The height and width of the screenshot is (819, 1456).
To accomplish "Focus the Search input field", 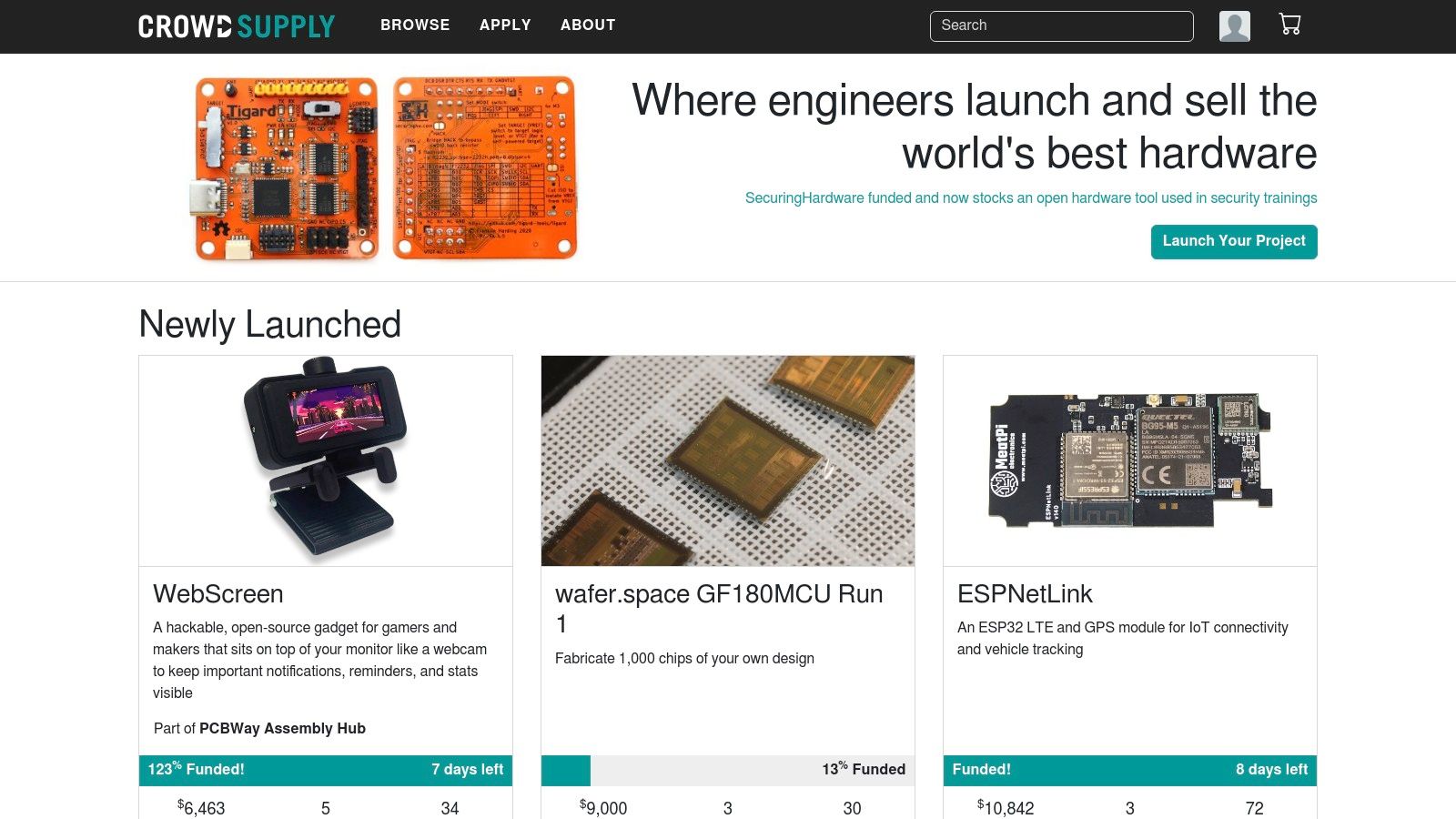I will tap(1061, 26).
